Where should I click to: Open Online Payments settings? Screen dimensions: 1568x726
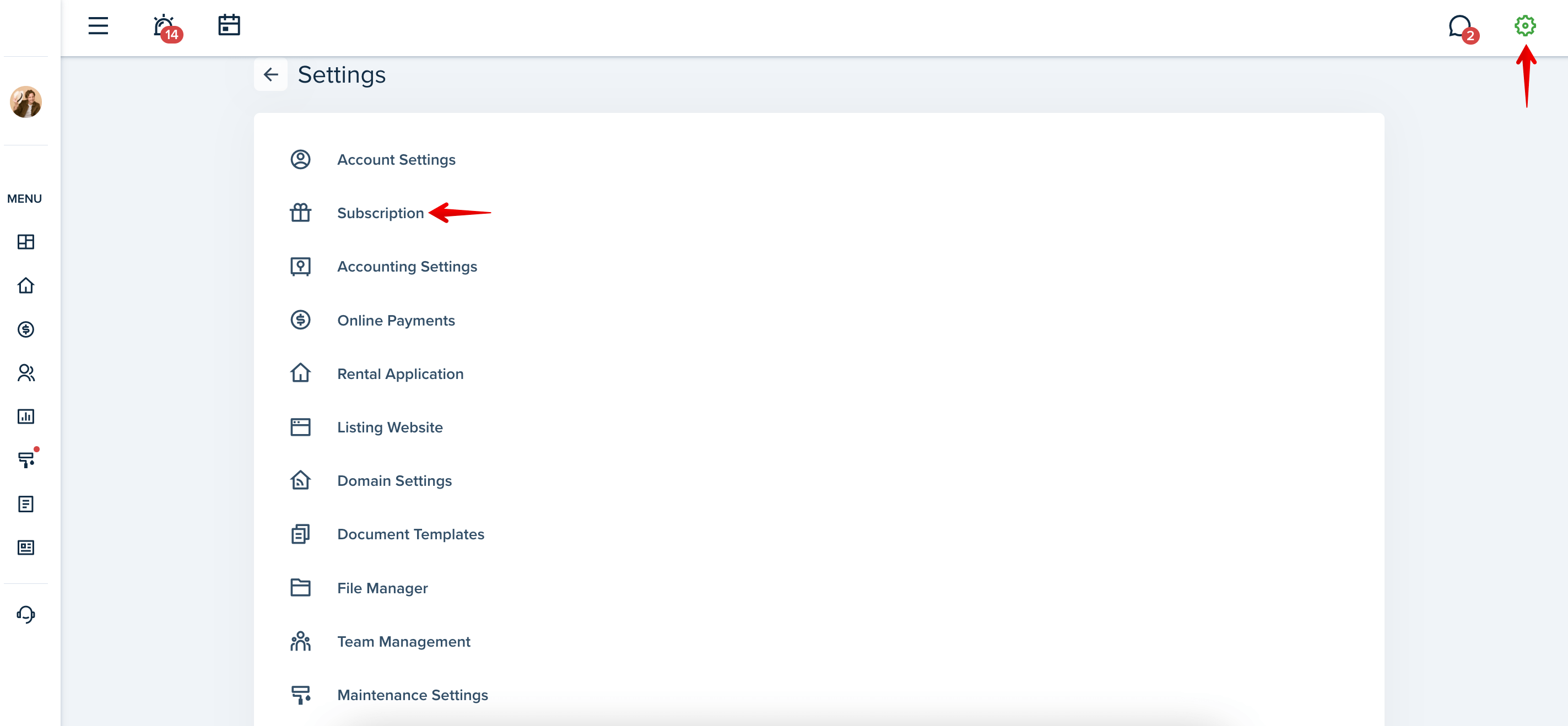click(396, 321)
